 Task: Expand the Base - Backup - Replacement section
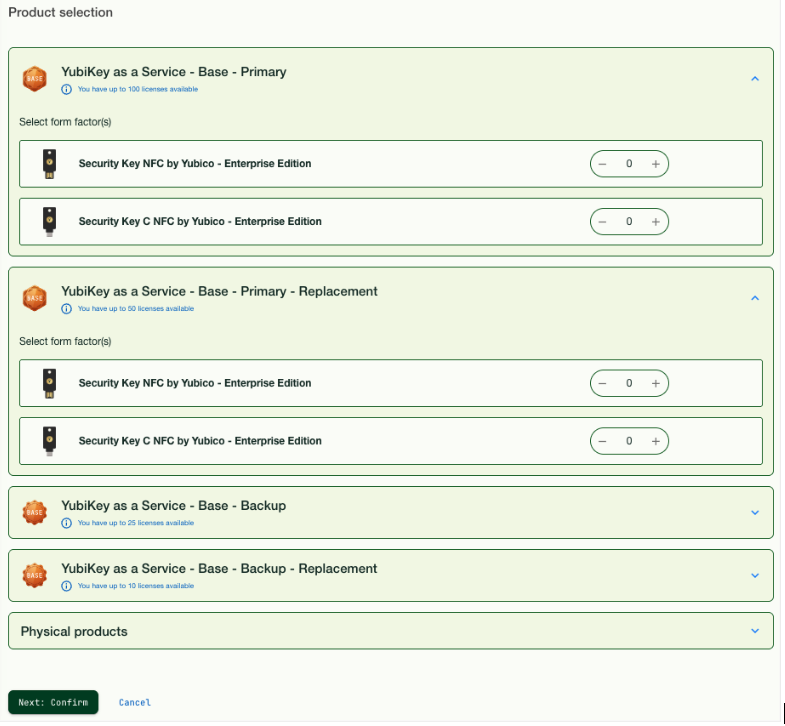click(755, 576)
